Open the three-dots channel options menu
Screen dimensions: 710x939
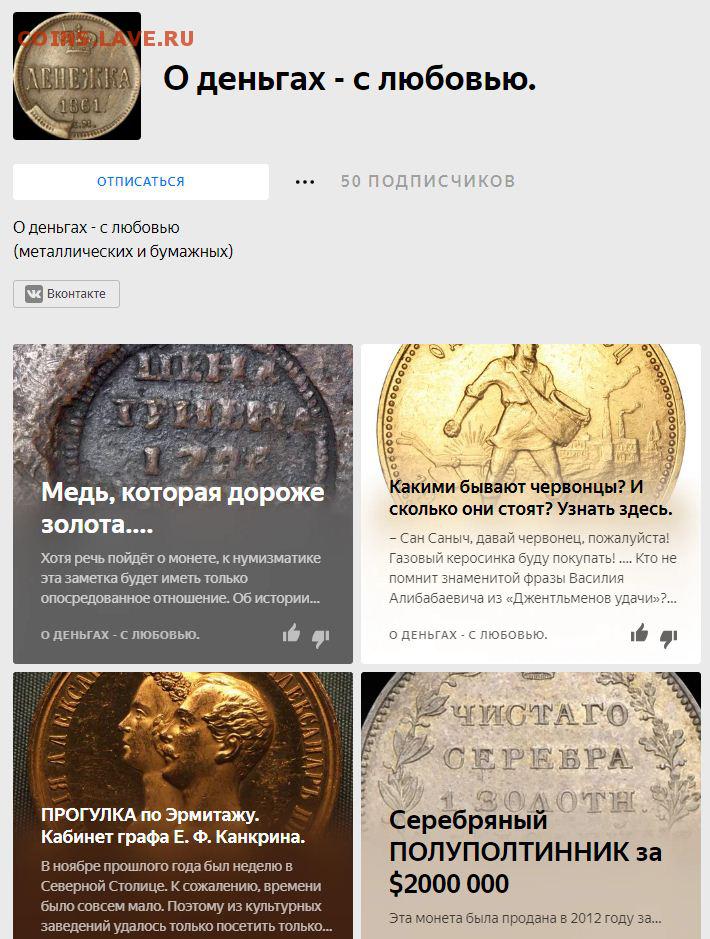pyautogui.click(x=305, y=182)
